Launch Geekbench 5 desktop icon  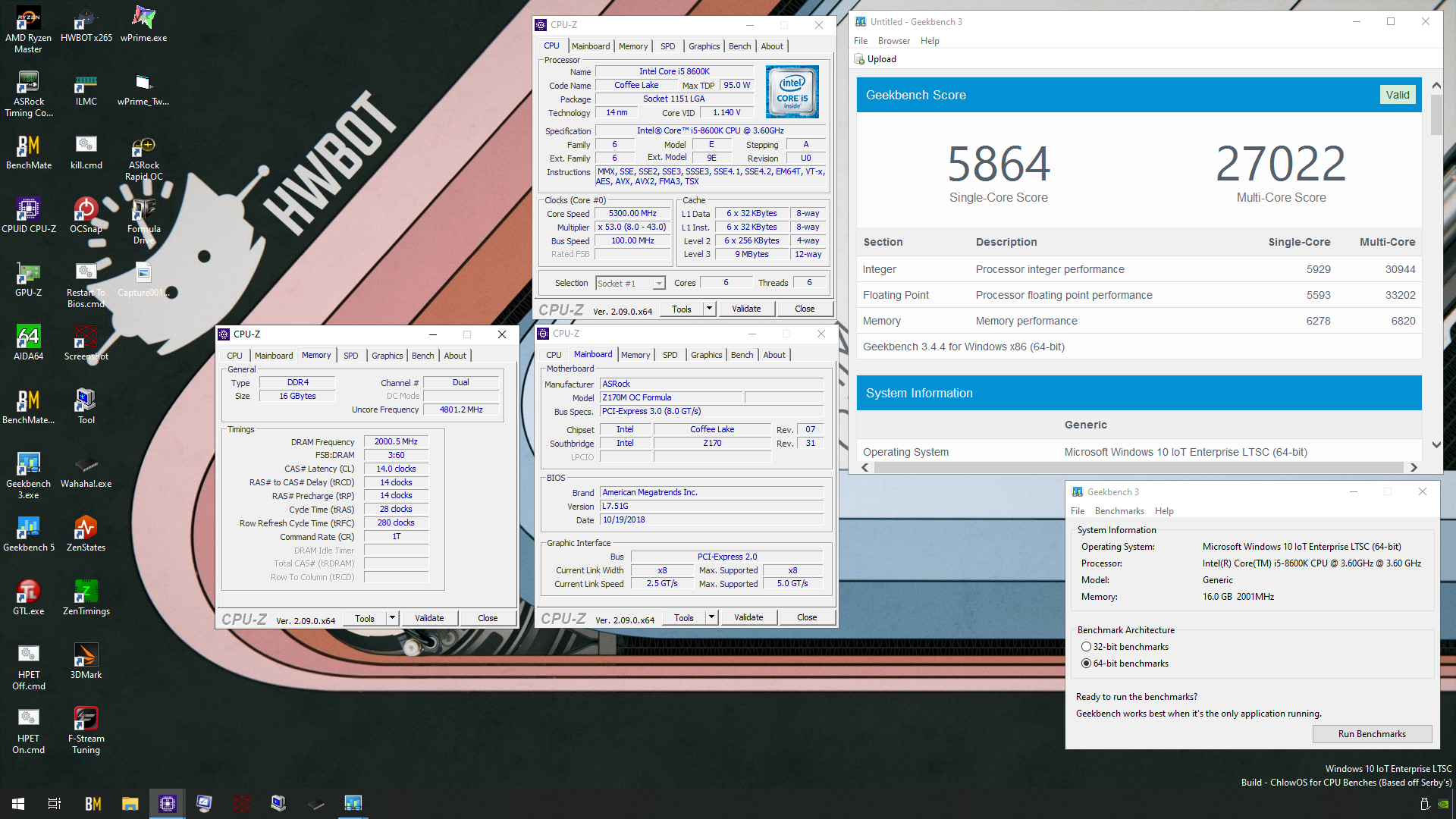(x=29, y=534)
